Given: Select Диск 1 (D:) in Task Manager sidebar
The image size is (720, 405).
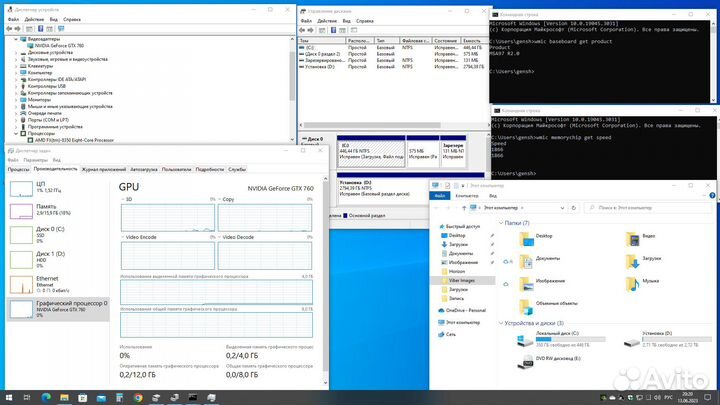Looking at the screenshot, I should click(58, 259).
